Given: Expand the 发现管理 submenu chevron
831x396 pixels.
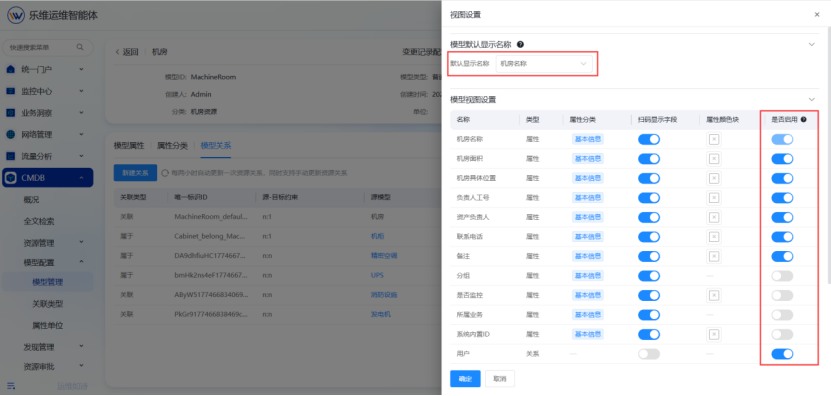Looking at the screenshot, I should (82, 346).
